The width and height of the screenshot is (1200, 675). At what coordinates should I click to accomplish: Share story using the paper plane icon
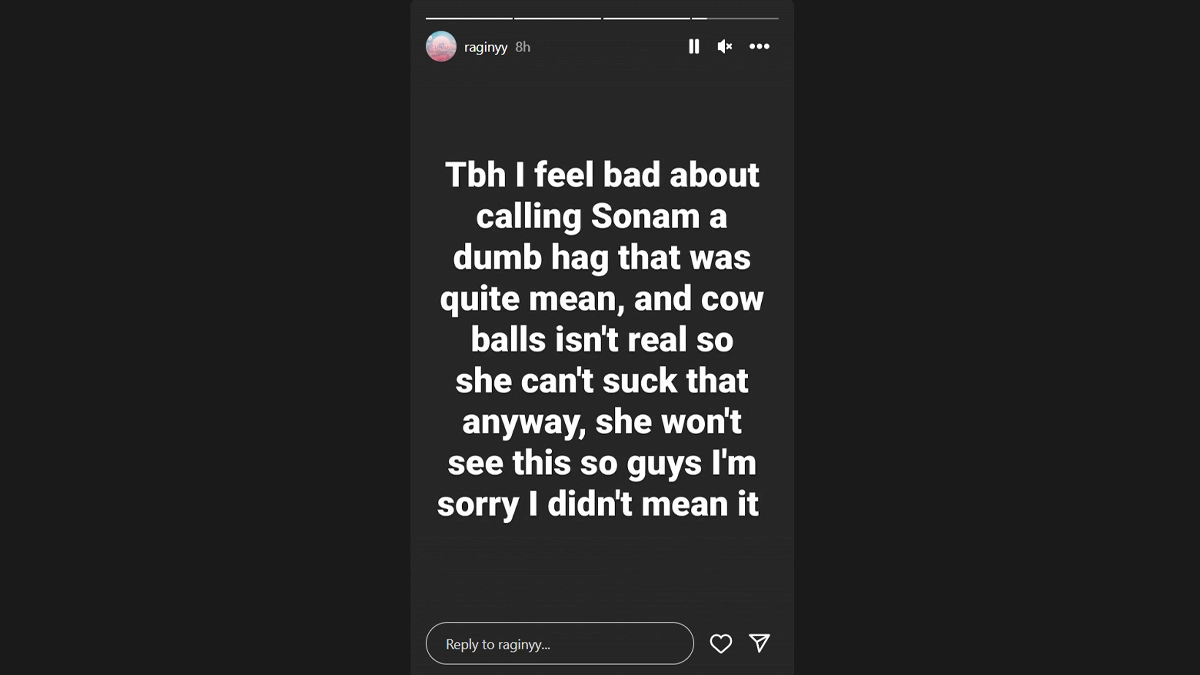[x=760, y=643]
